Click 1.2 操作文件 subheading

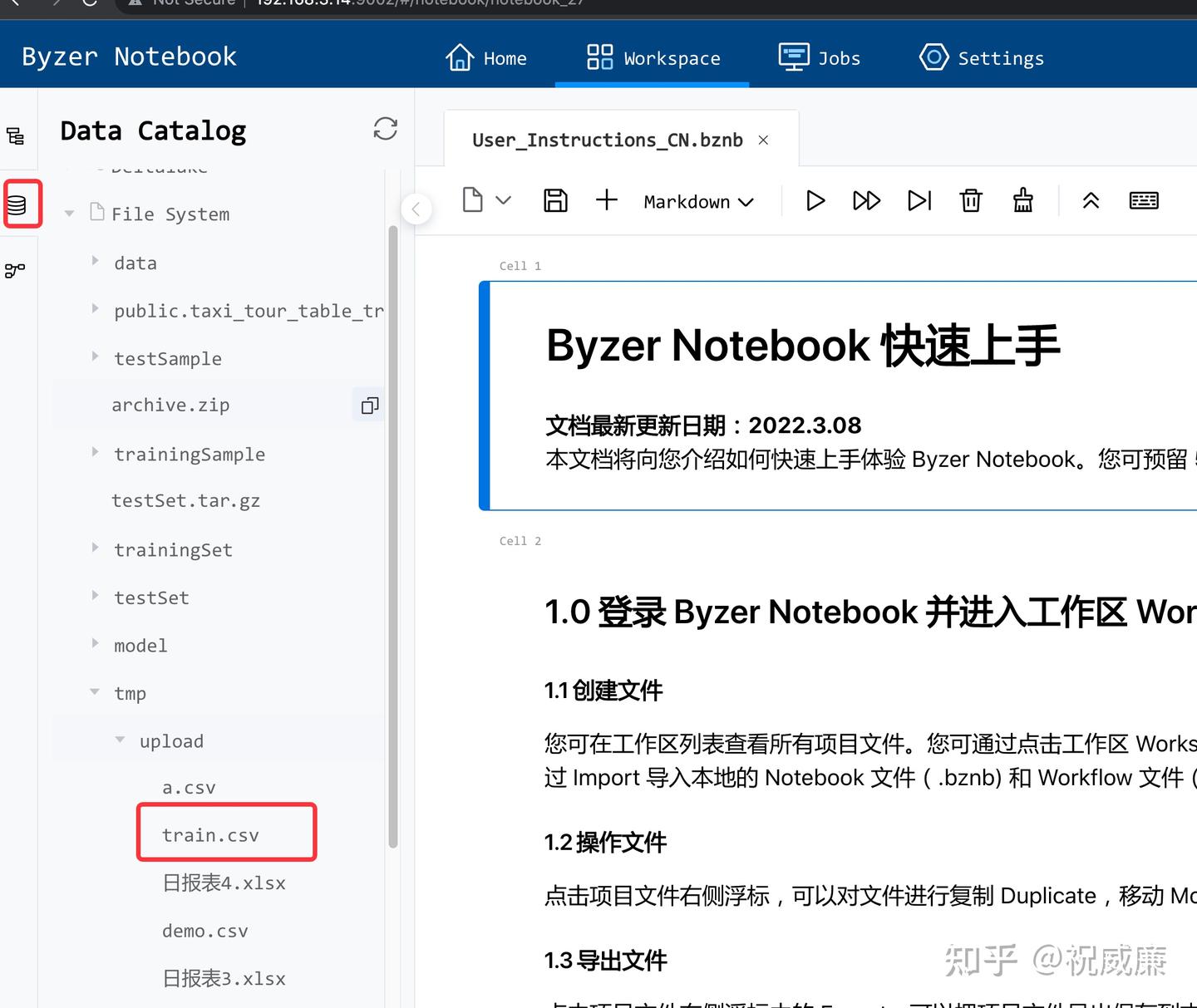(605, 843)
